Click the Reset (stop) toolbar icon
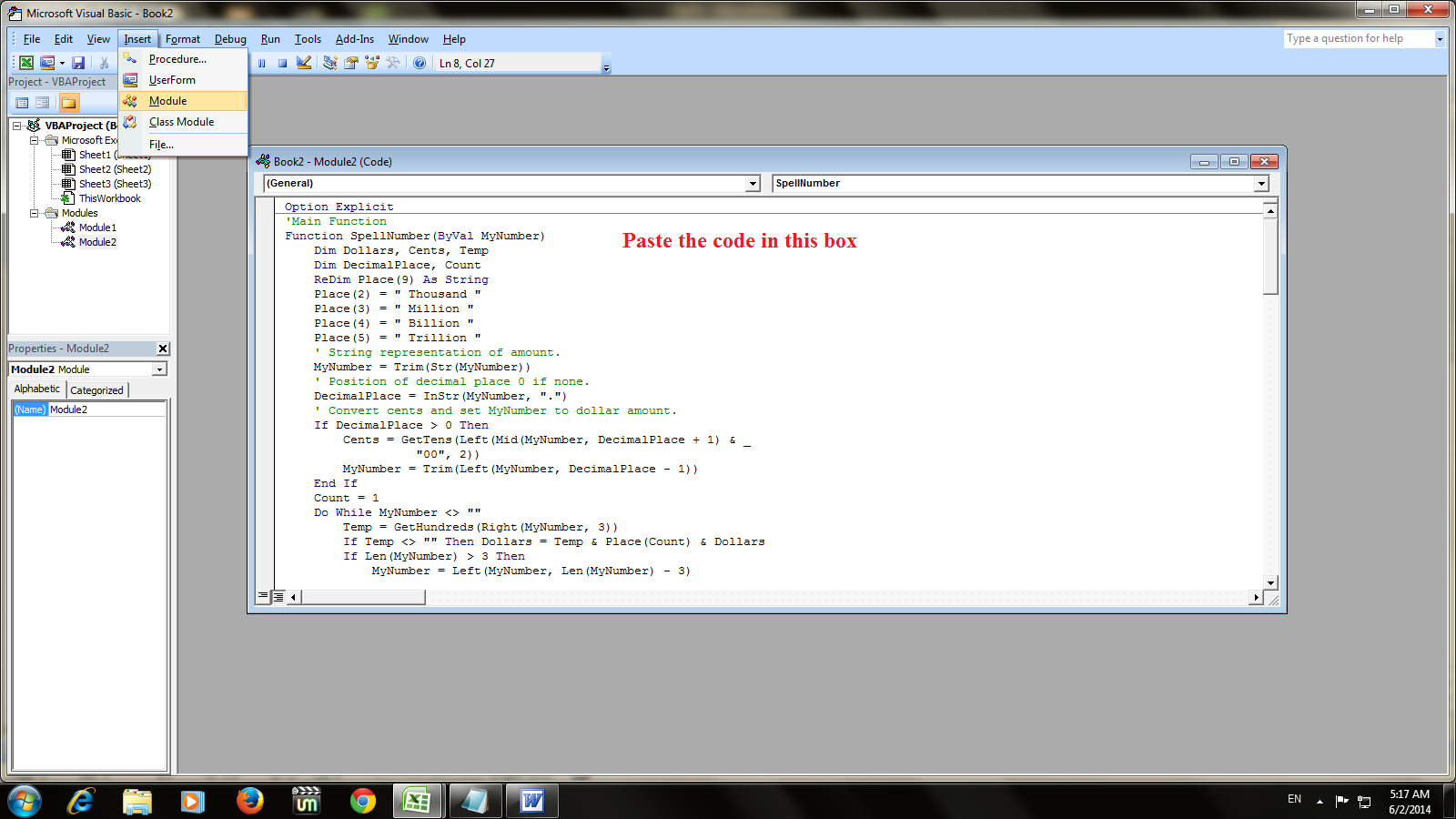This screenshot has height=819, width=1456. (282, 63)
